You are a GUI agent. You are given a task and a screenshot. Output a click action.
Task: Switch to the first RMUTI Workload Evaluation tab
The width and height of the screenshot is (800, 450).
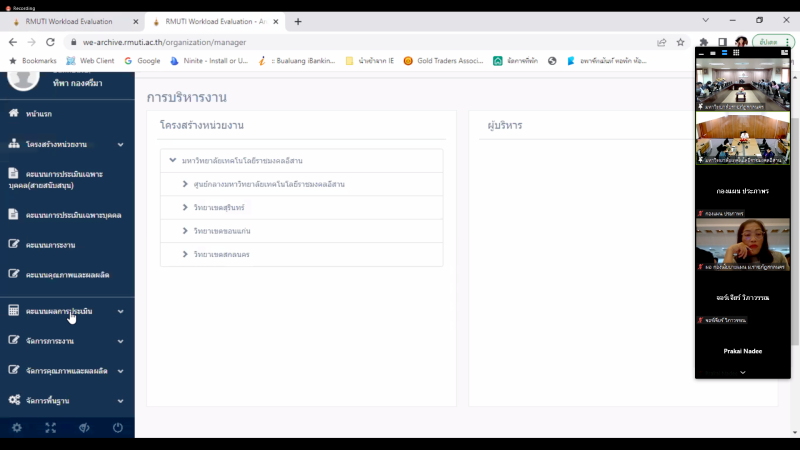[x=70, y=21]
